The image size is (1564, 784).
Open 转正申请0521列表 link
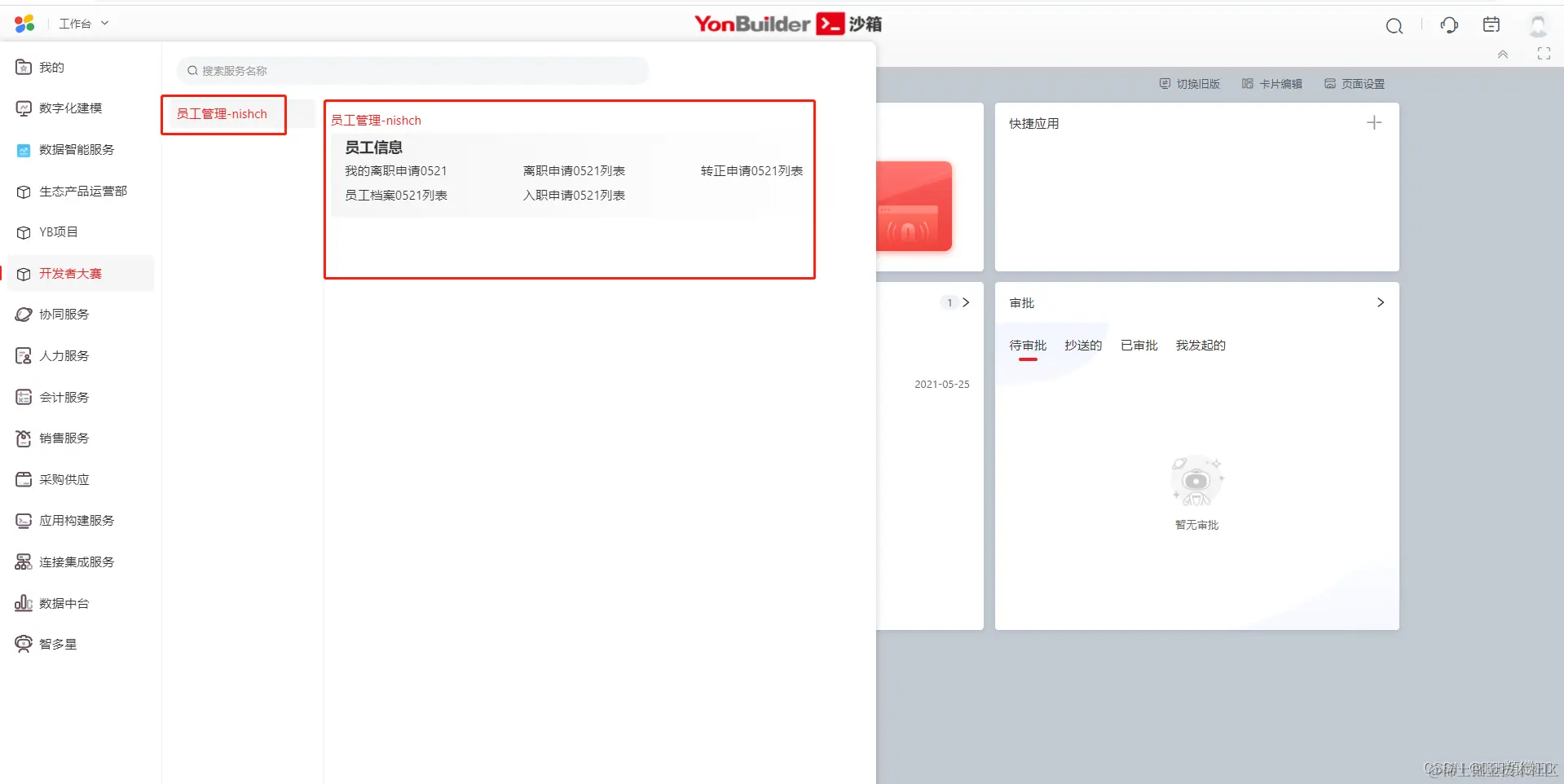[751, 171]
